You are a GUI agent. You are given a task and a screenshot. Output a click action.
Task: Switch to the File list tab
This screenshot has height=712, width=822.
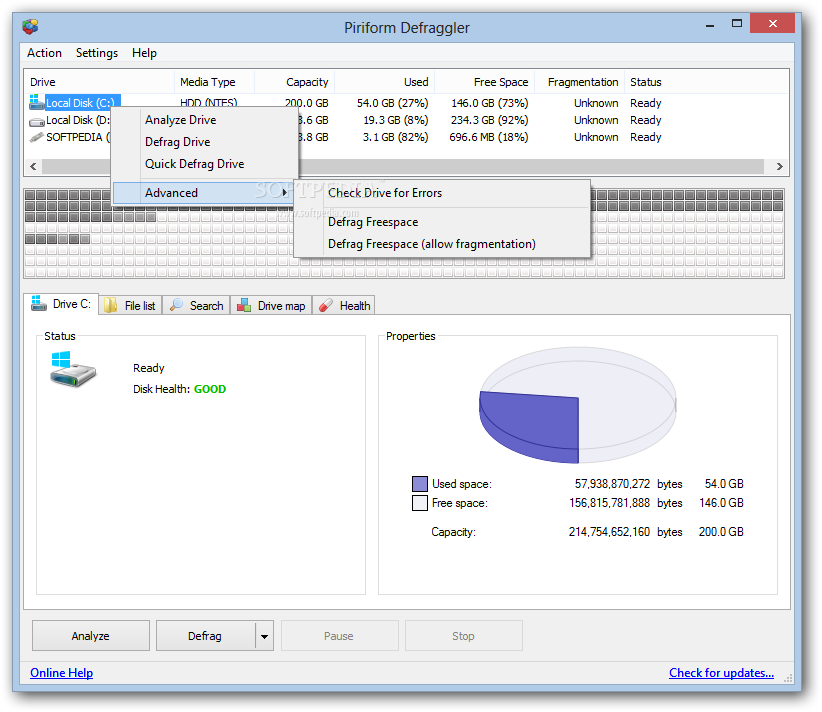click(x=130, y=306)
